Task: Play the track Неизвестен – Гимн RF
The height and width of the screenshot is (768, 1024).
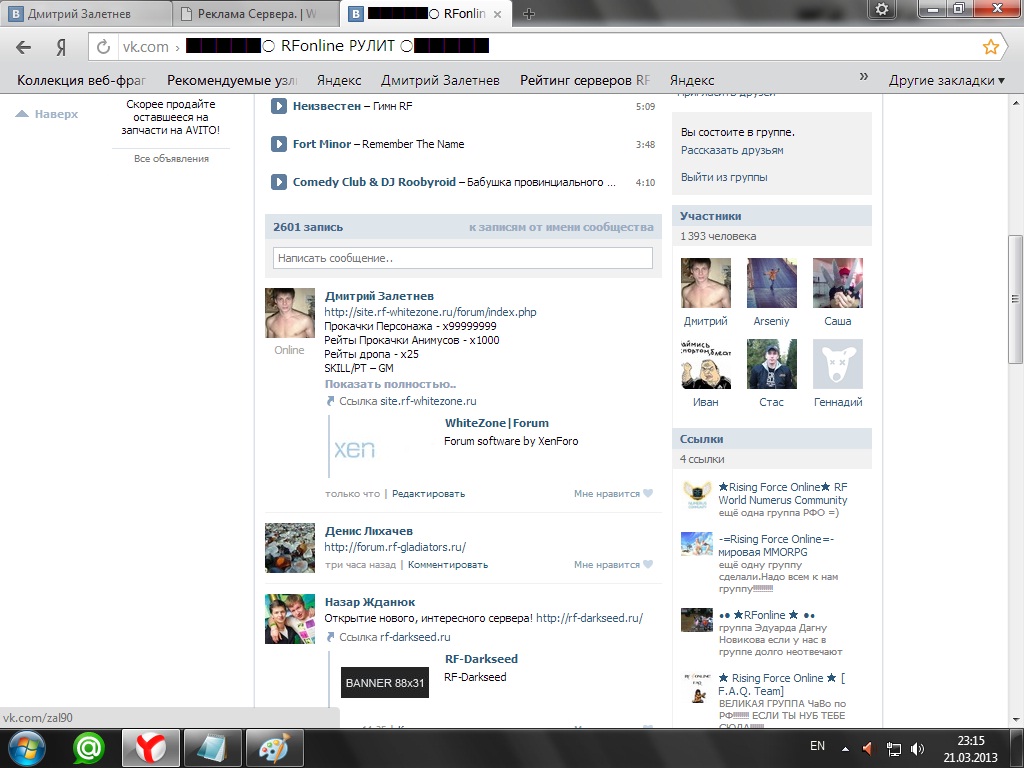Action: 279,106
